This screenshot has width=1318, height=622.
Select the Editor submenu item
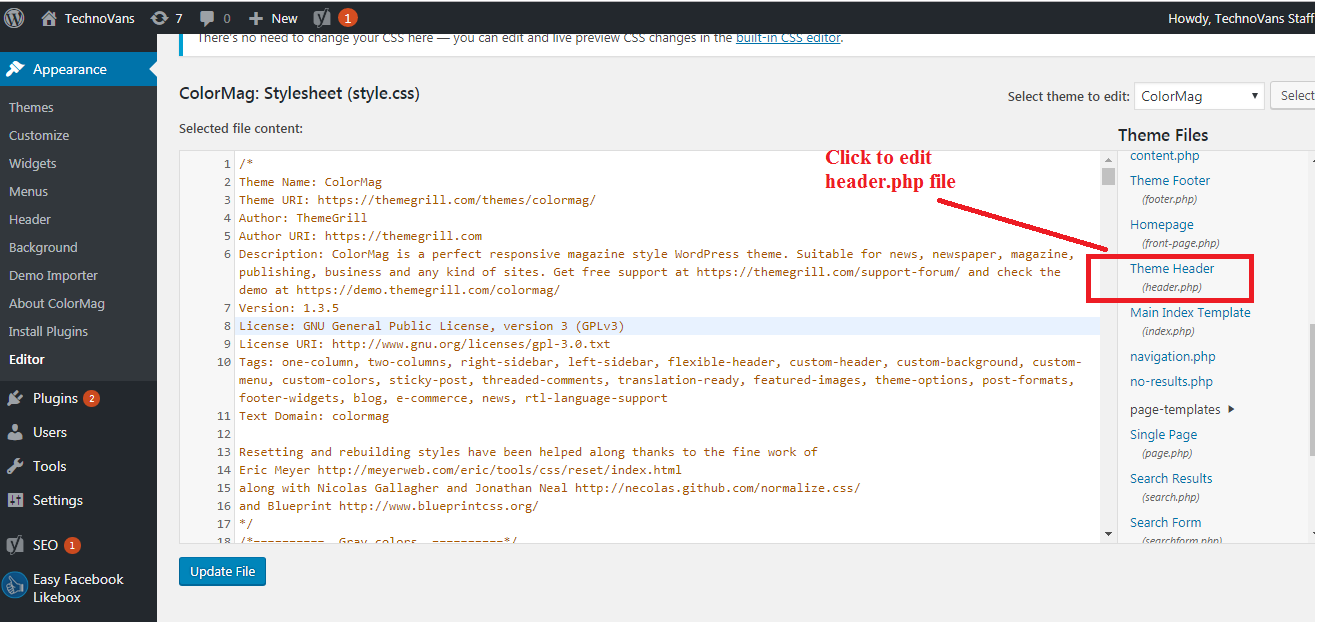[x=27, y=359]
